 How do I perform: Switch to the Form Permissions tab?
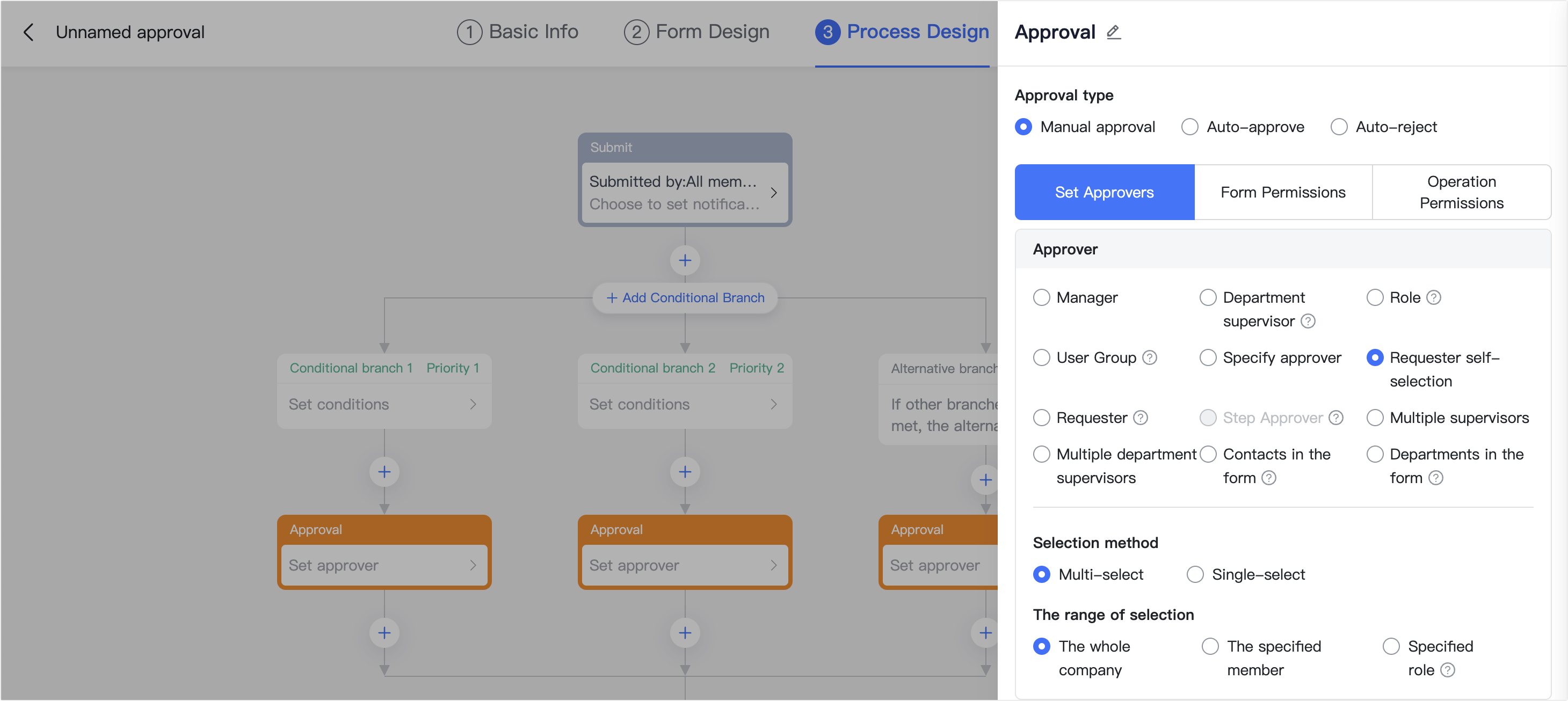(x=1283, y=192)
